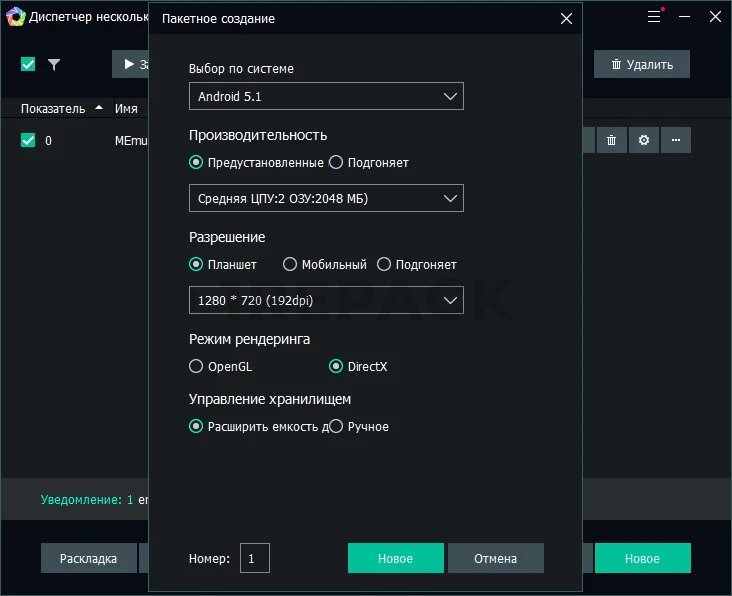Open the hamburger menu in title bar
732x596 pixels.
(x=654, y=17)
